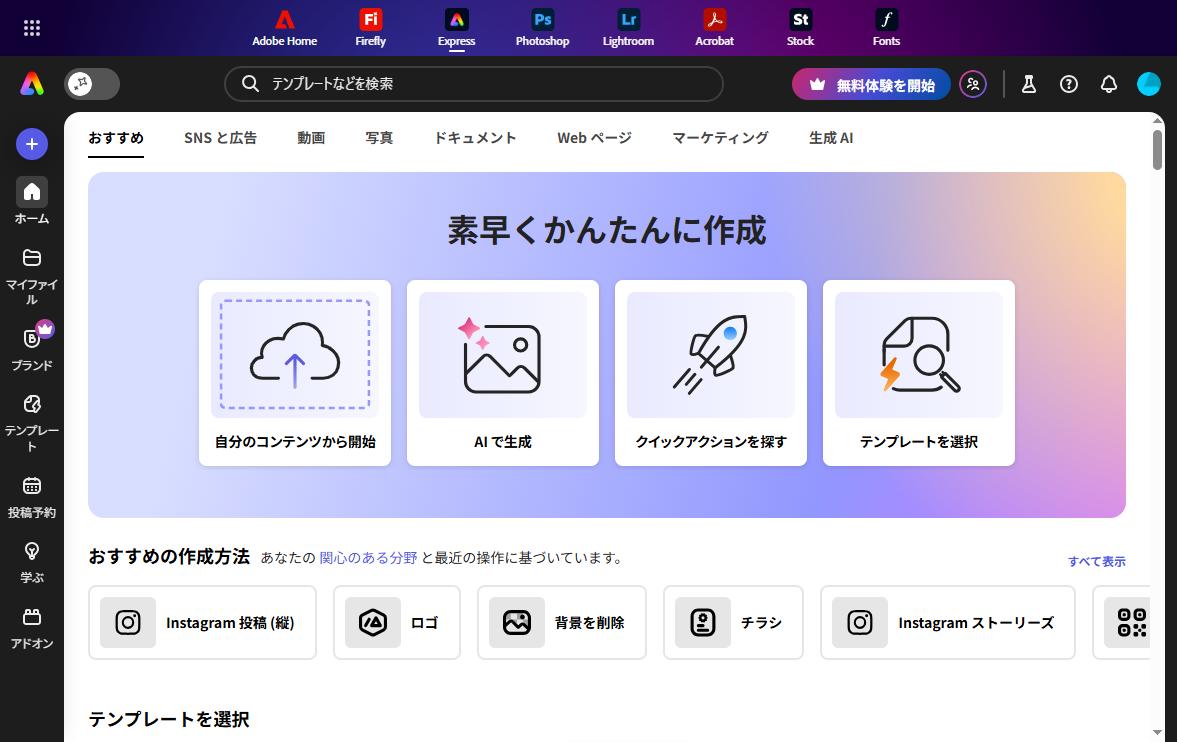The width and height of the screenshot is (1177, 742).
Task: Click the すべて表示 link
Action: coord(1096,561)
